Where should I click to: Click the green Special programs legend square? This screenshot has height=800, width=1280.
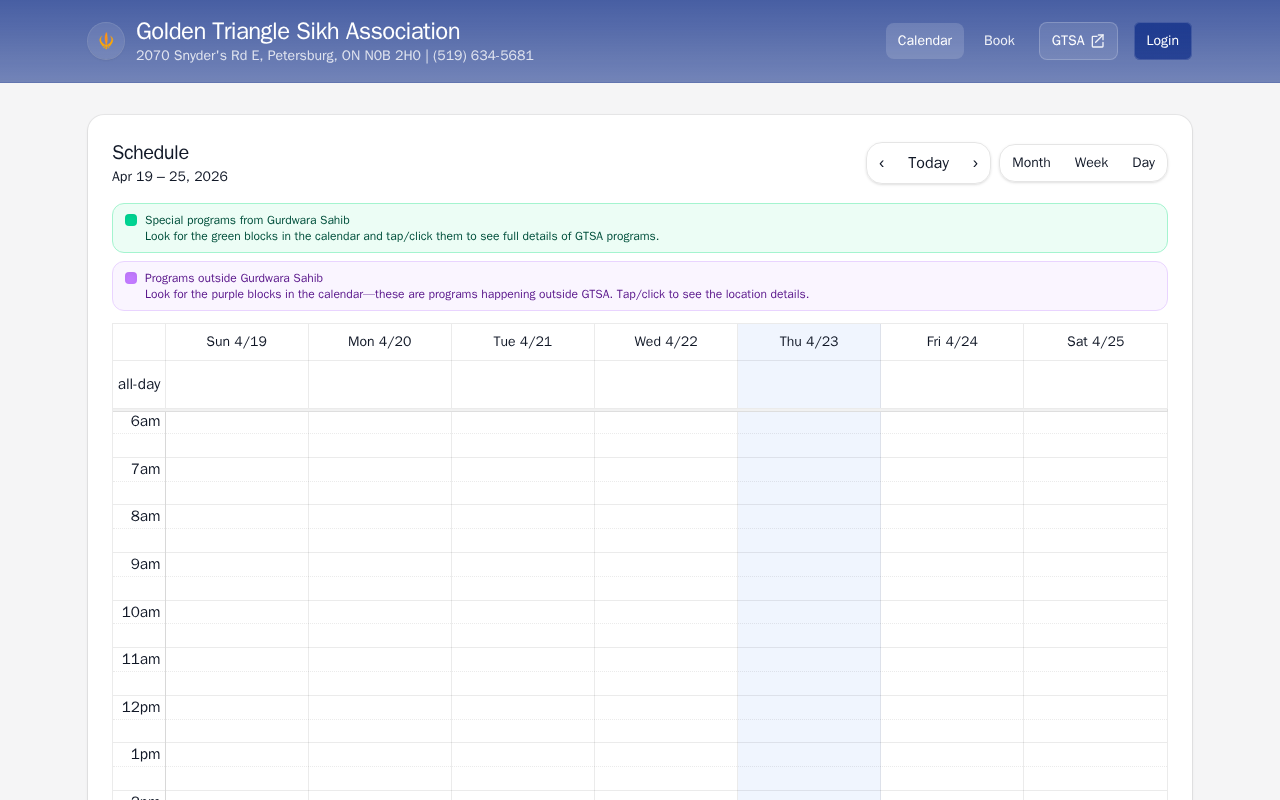click(x=131, y=220)
